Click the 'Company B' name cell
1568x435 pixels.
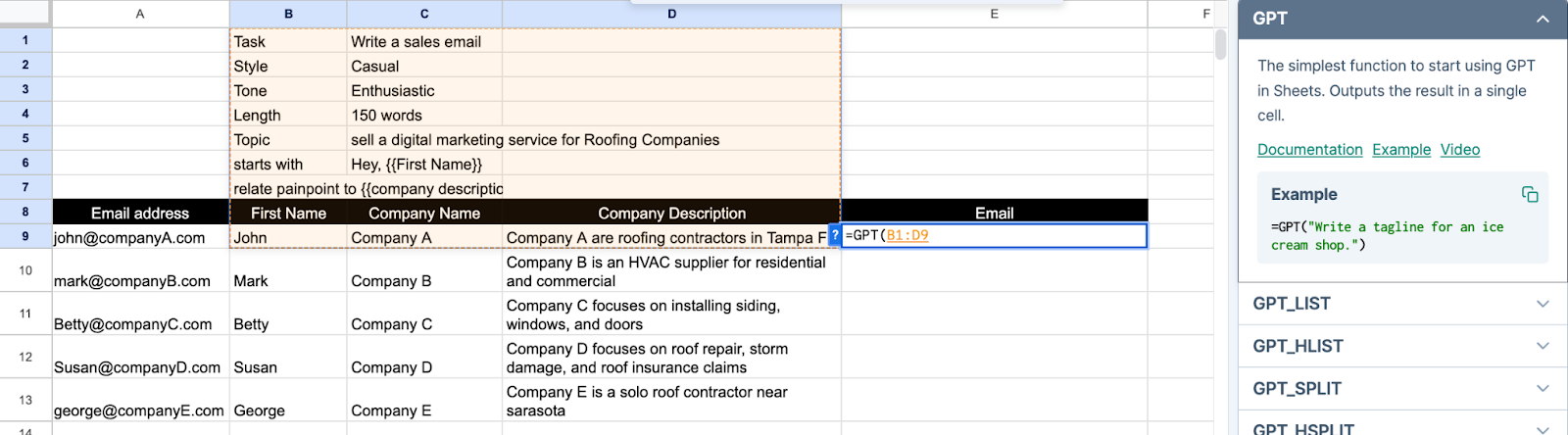pyautogui.click(x=424, y=270)
